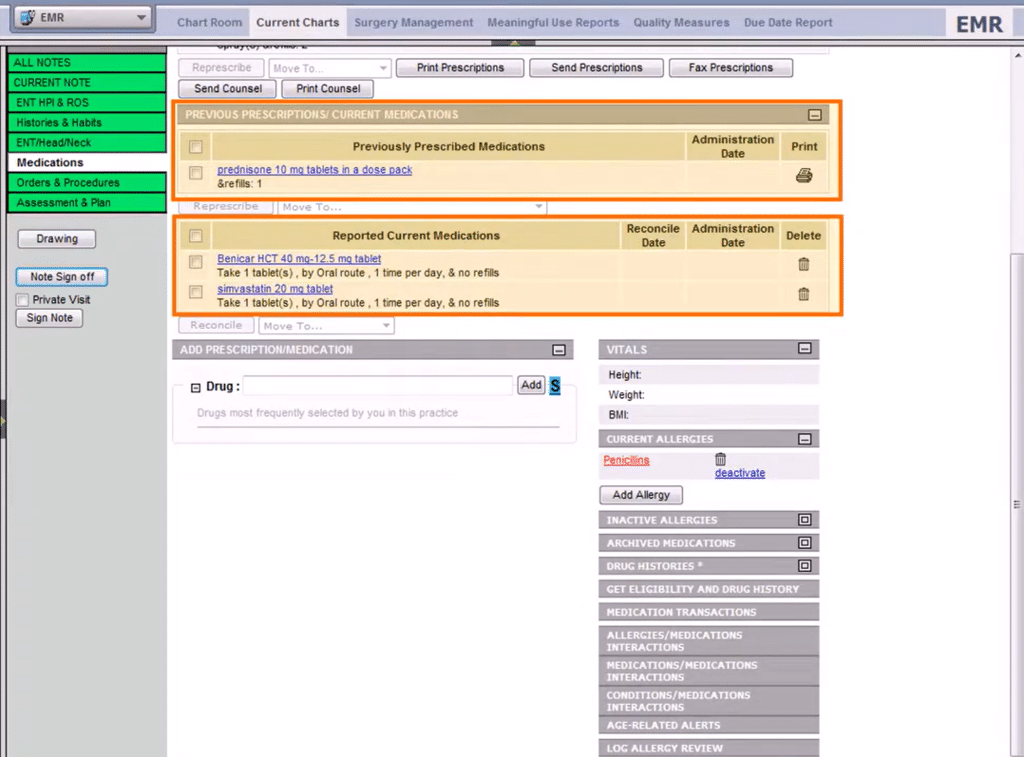Image resolution: width=1024 pixels, height=757 pixels.
Task: Click the printer icon for prednisone prescription
Action: (x=804, y=175)
